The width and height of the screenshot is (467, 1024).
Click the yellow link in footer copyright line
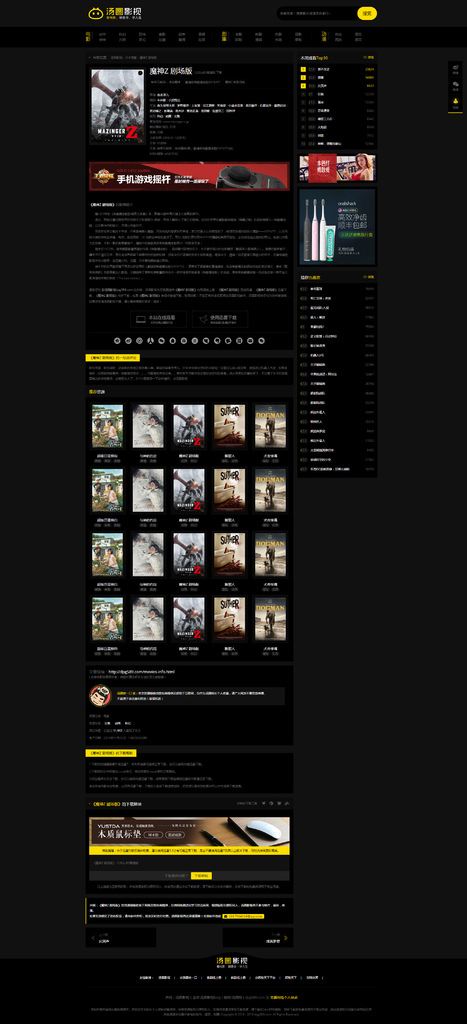284,997
